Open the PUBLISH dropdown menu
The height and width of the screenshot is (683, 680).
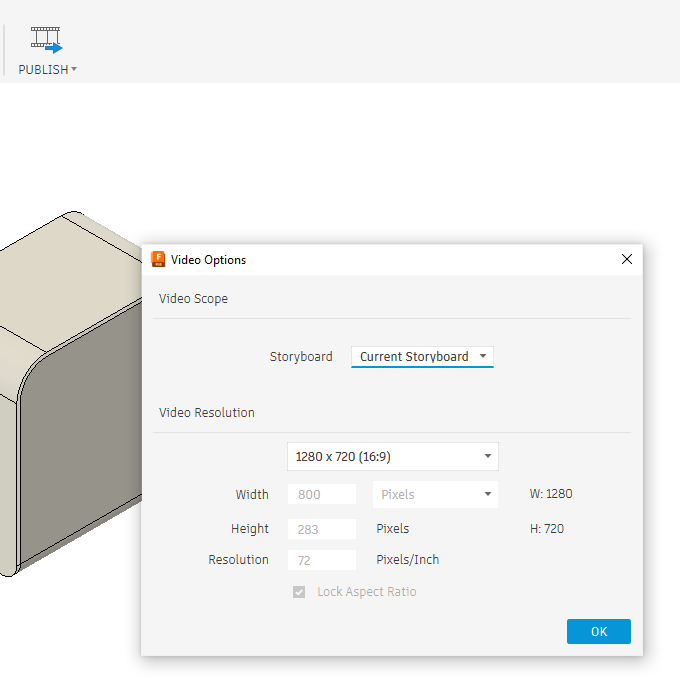47,70
